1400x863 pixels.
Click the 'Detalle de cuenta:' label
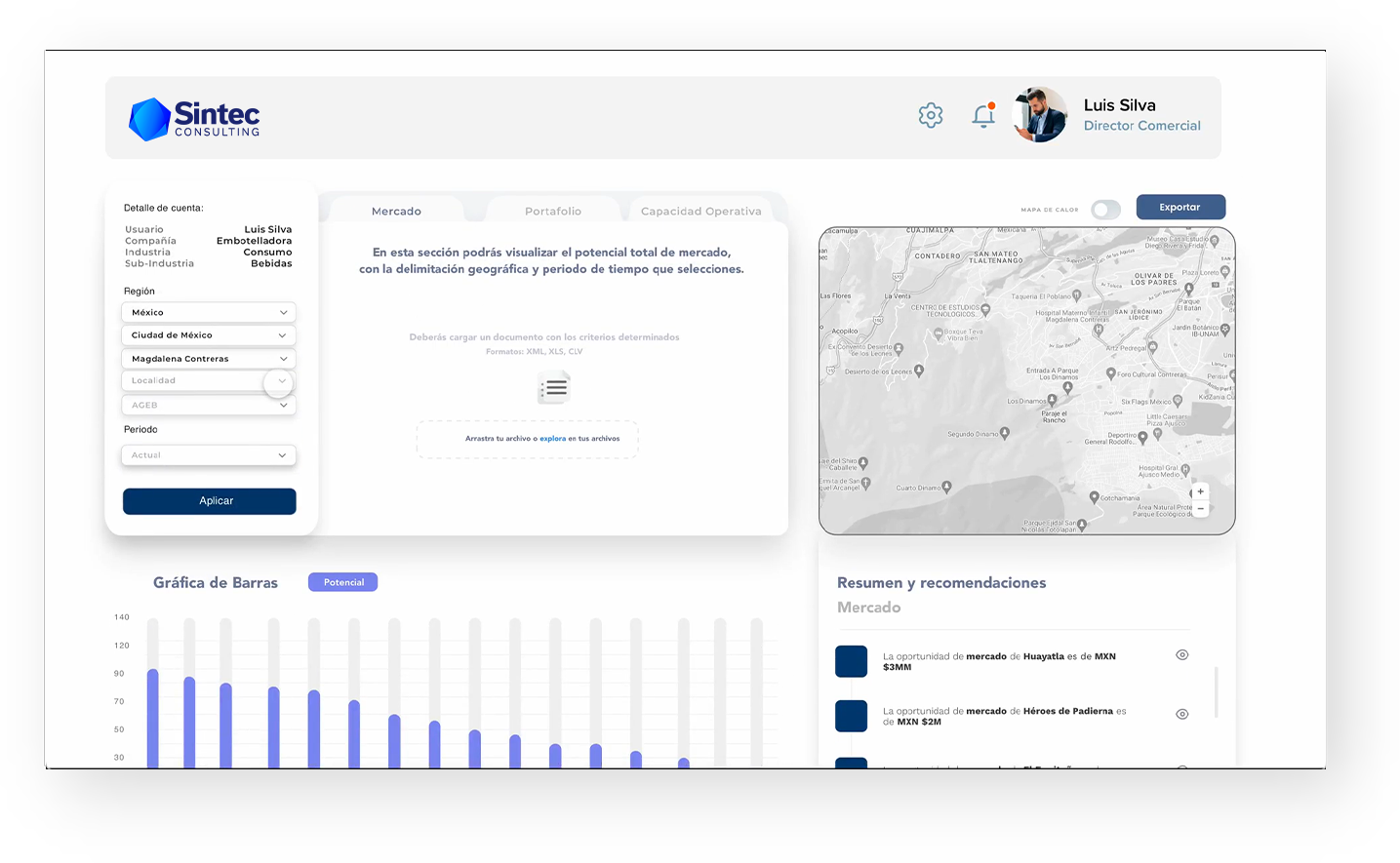point(164,208)
